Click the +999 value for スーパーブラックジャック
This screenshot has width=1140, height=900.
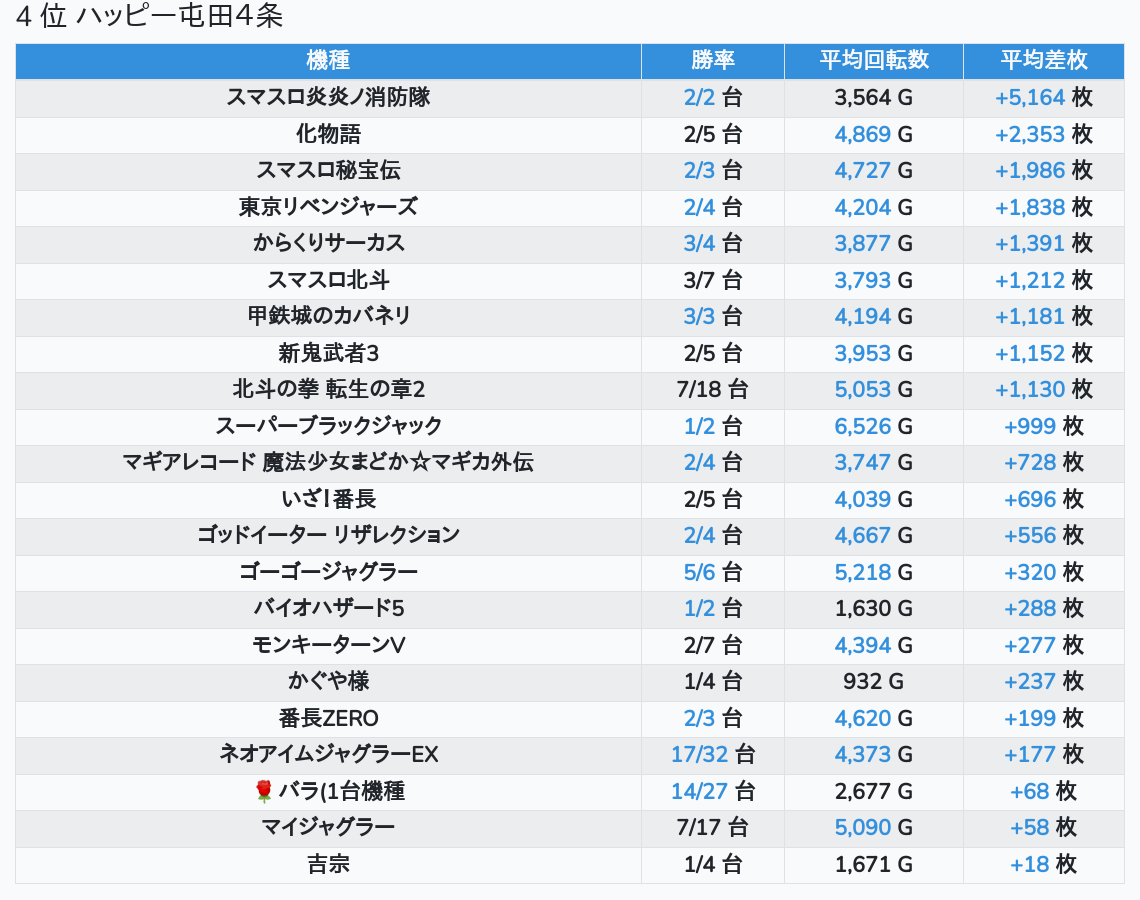[x=1029, y=426]
